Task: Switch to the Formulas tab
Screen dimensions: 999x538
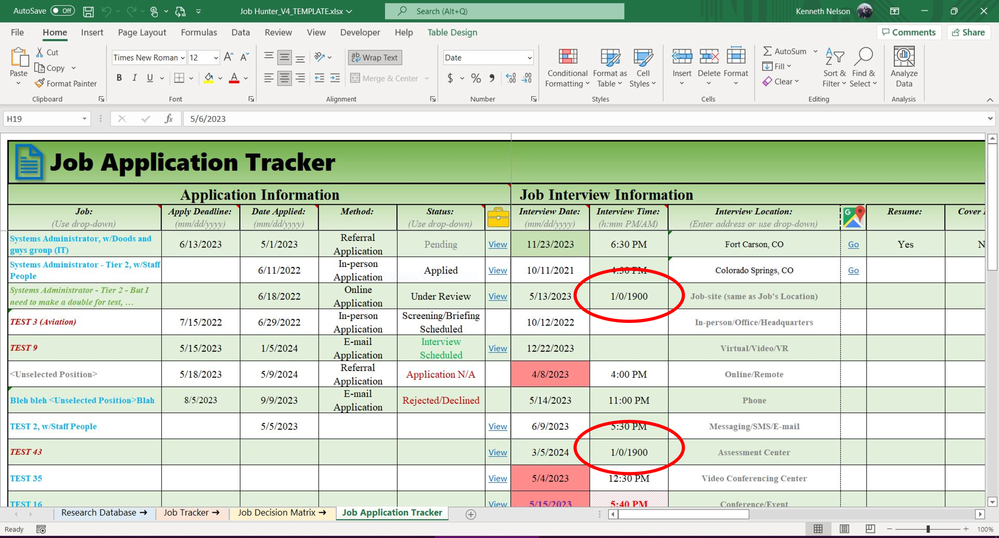Action: [199, 32]
